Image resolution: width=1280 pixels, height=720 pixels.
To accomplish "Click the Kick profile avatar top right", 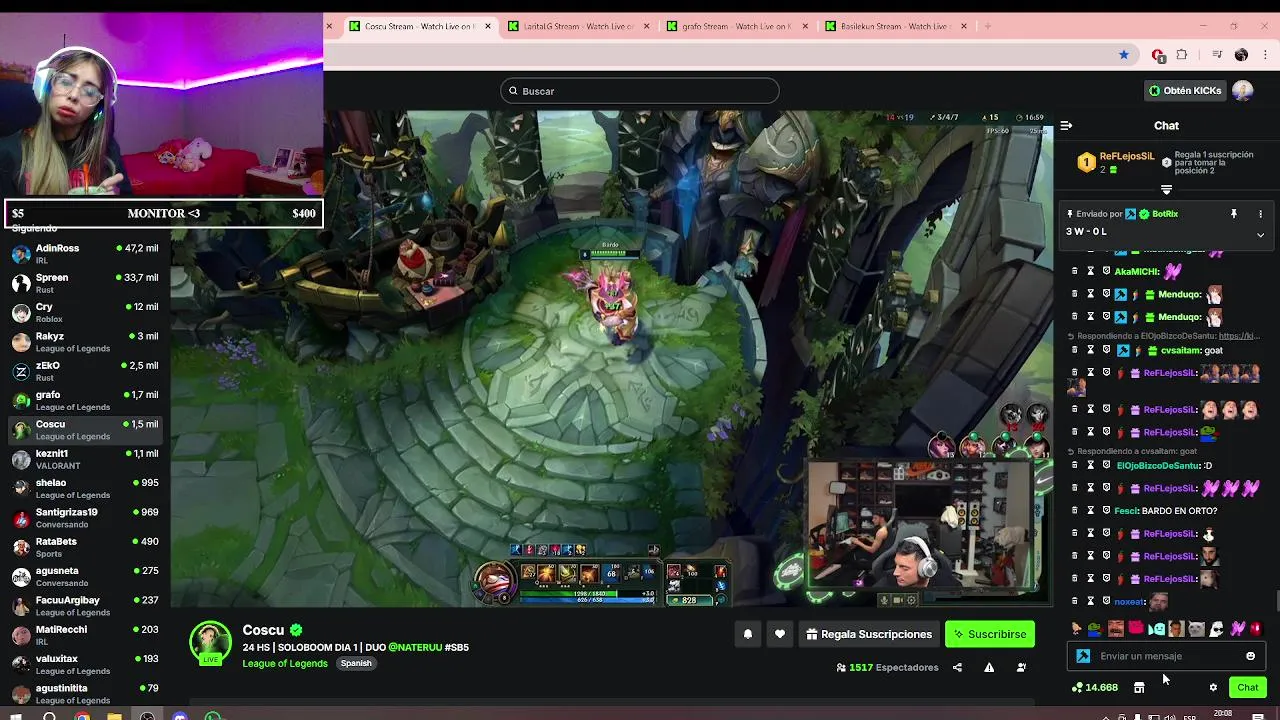I will tap(1242, 91).
